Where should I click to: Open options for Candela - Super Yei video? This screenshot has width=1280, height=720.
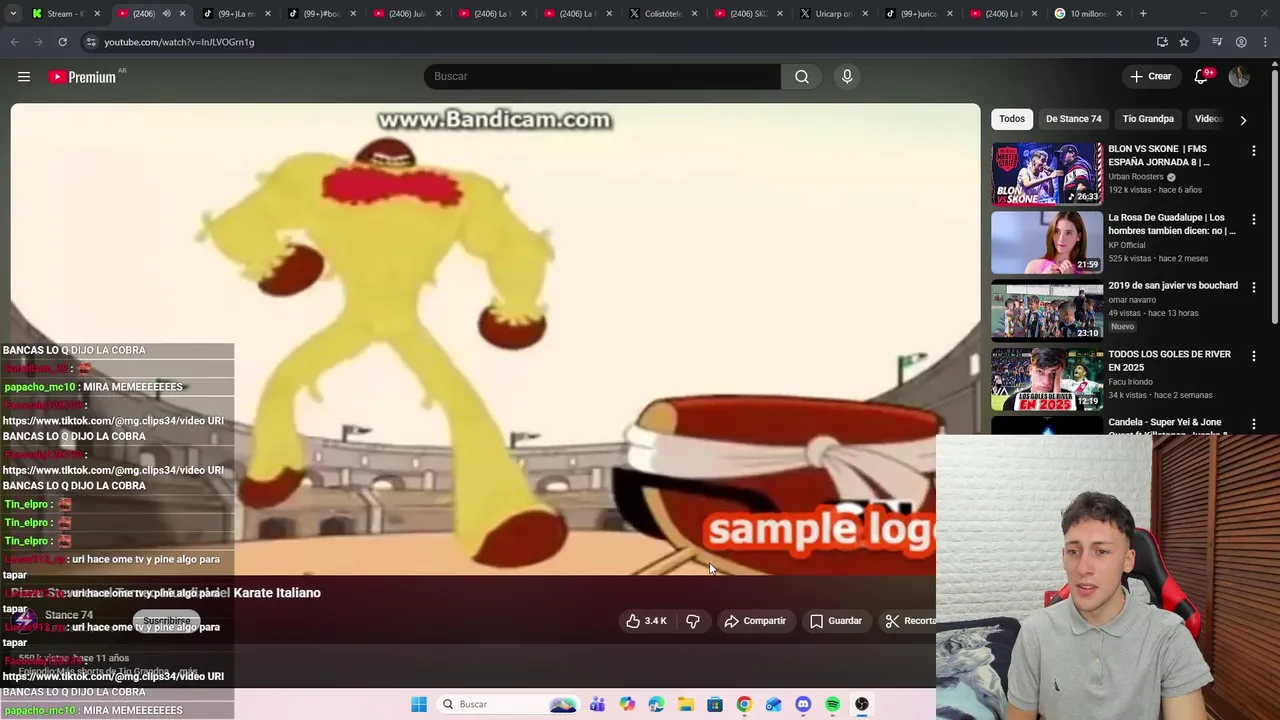(1254, 424)
